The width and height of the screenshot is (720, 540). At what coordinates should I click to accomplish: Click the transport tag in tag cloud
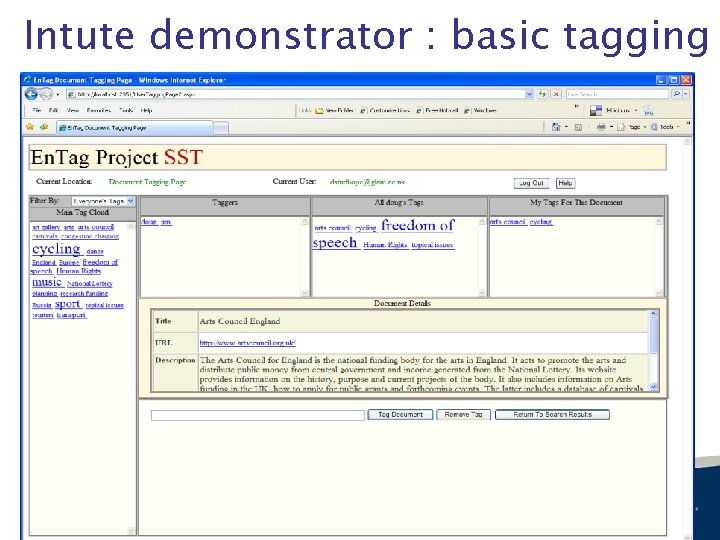pyautogui.click(x=72, y=315)
